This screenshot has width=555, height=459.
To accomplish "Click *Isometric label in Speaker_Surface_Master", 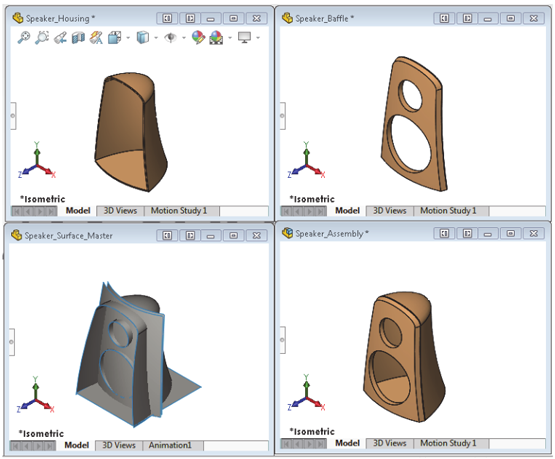I will 41,434.
